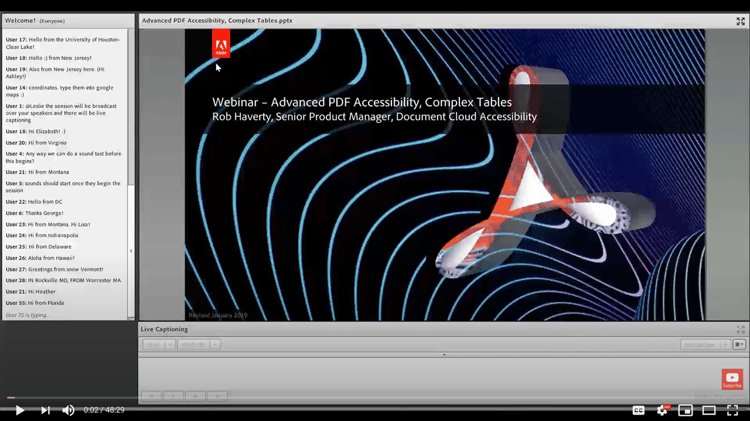Click the red Subscribe watermark button
Viewport: 750px width, 421px height.
pos(732,379)
